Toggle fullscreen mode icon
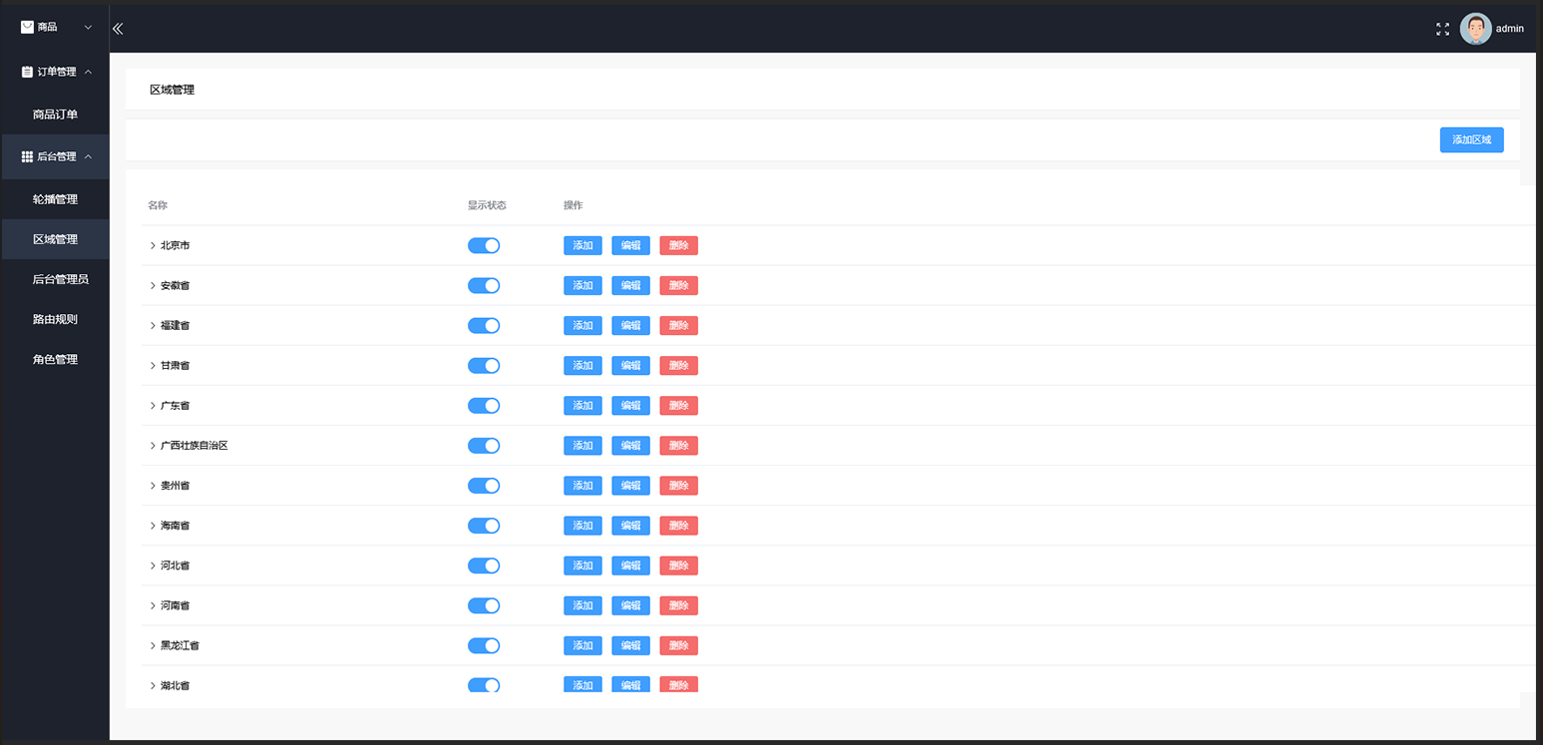 tap(1442, 29)
